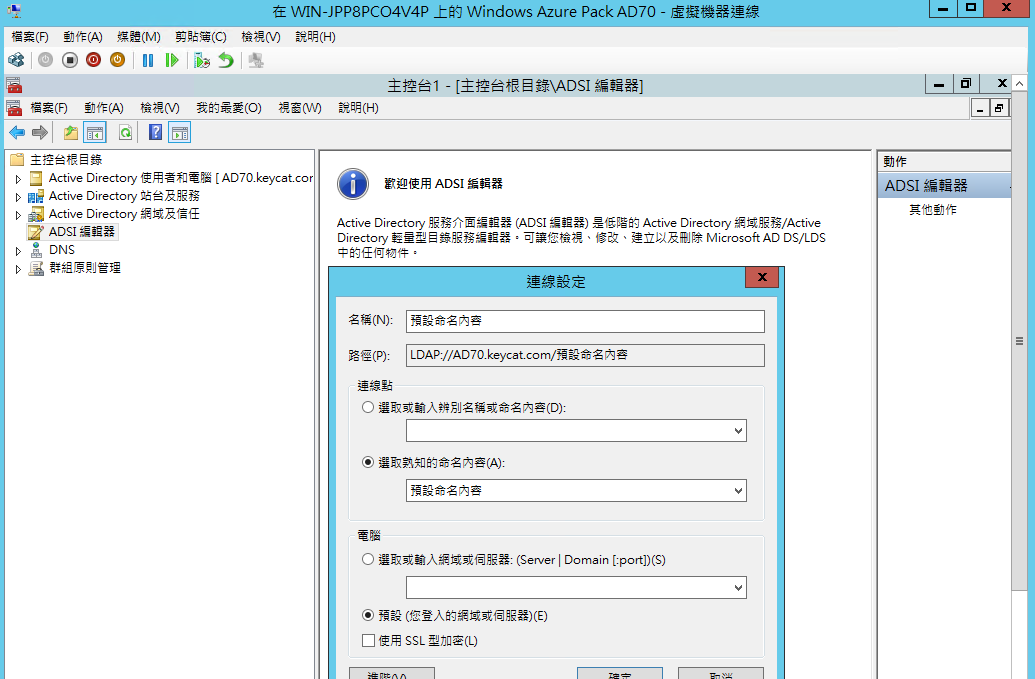The image size is (1035, 679).
Task: Close the 連線設定 dialog
Action: coord(762,277)
